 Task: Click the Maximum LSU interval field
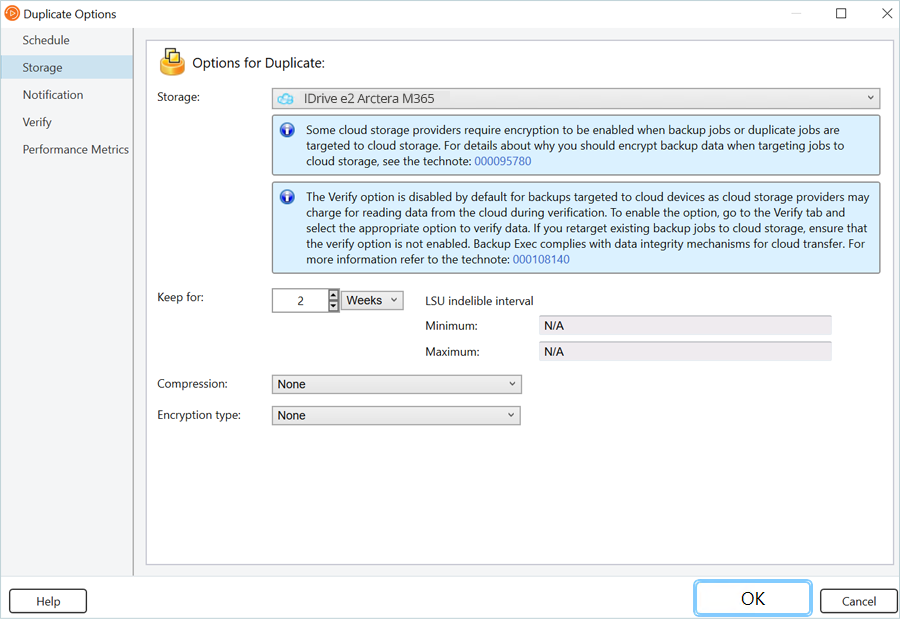click(x=685, y=351)
